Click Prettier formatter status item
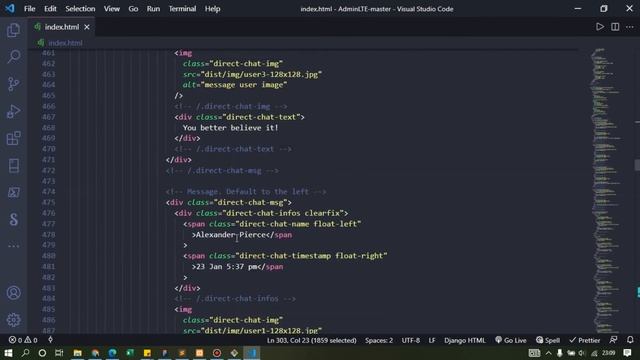 [584, 340]
